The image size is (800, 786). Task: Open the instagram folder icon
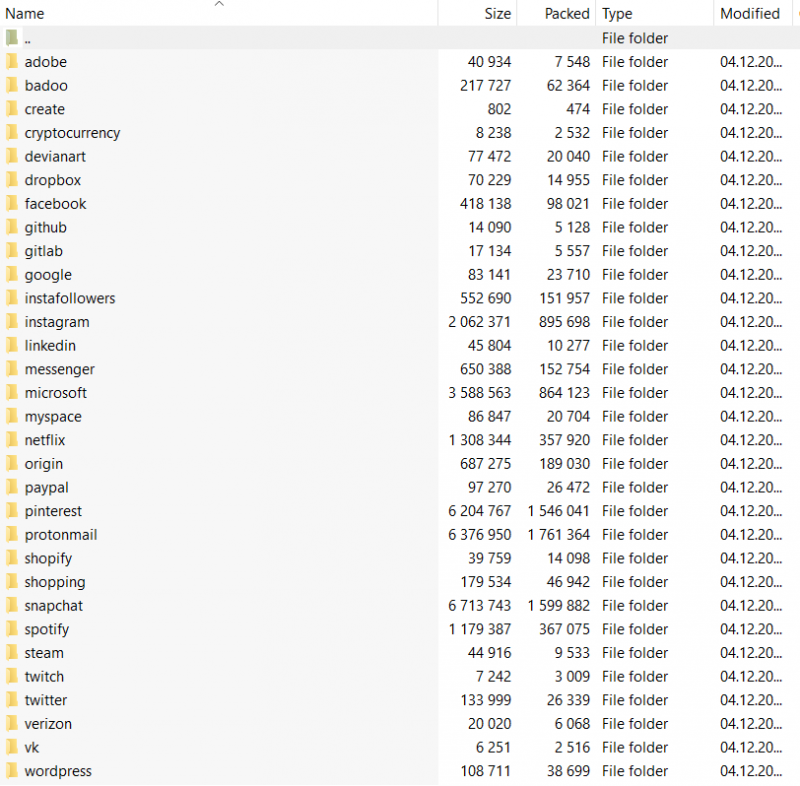click(12, 321)
